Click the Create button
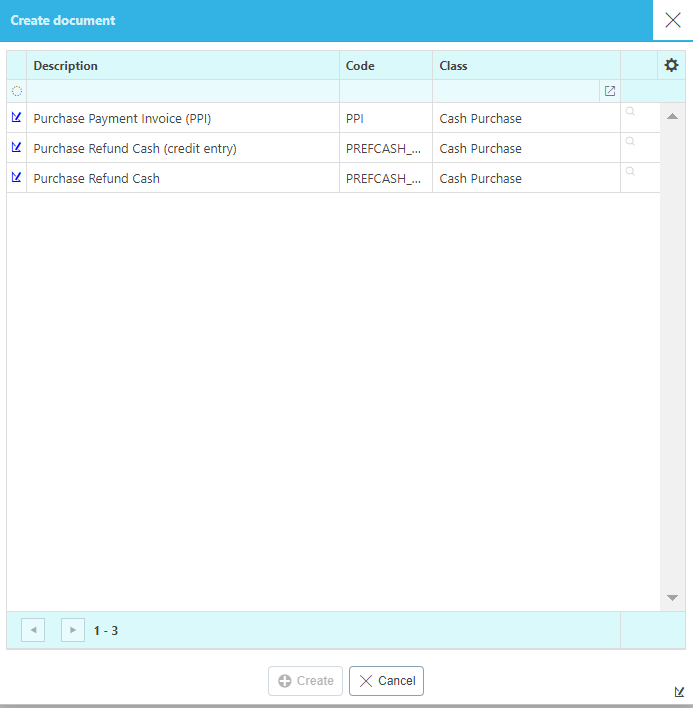 306,681
